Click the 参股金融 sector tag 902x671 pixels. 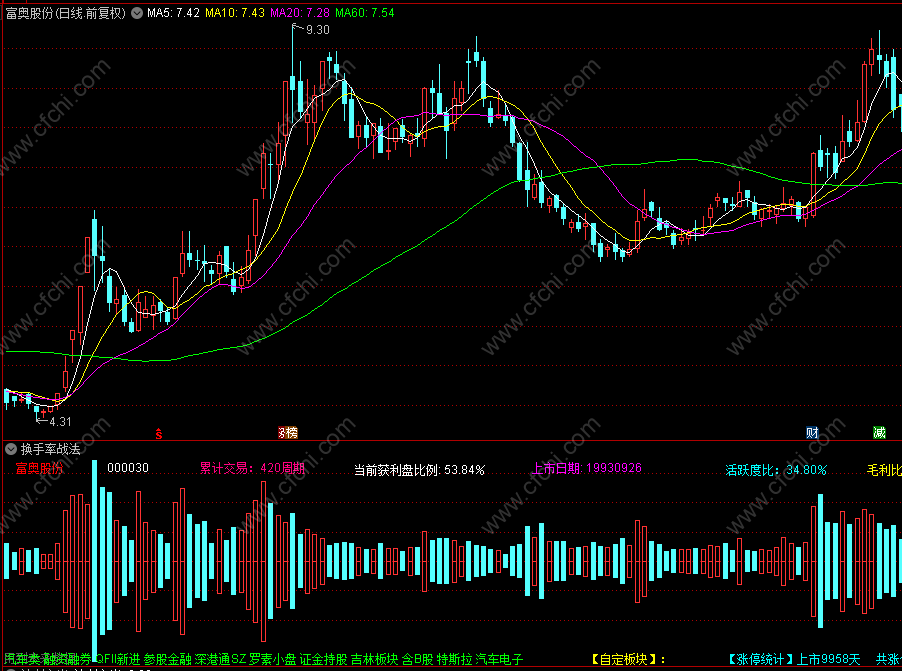[167, 659]
